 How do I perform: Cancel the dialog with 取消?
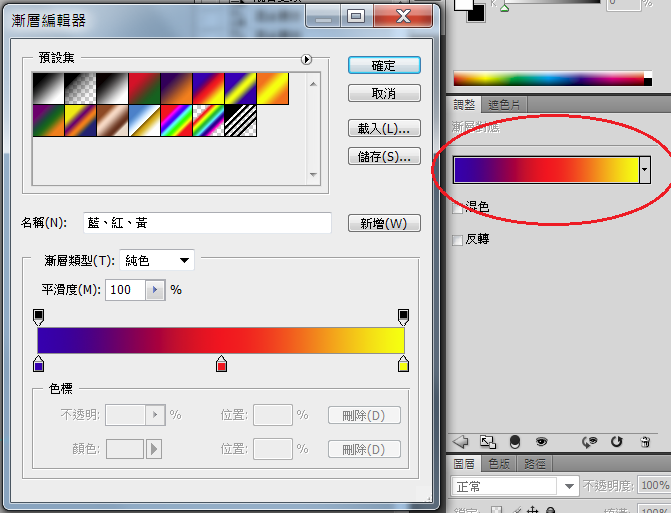pyautogui.click(x=384, y=93)
